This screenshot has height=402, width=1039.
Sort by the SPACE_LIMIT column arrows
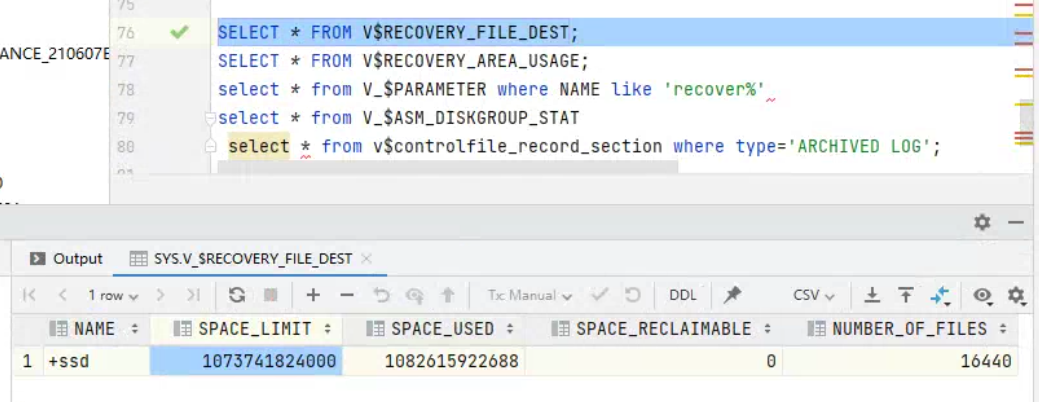[x=327, y=328]
